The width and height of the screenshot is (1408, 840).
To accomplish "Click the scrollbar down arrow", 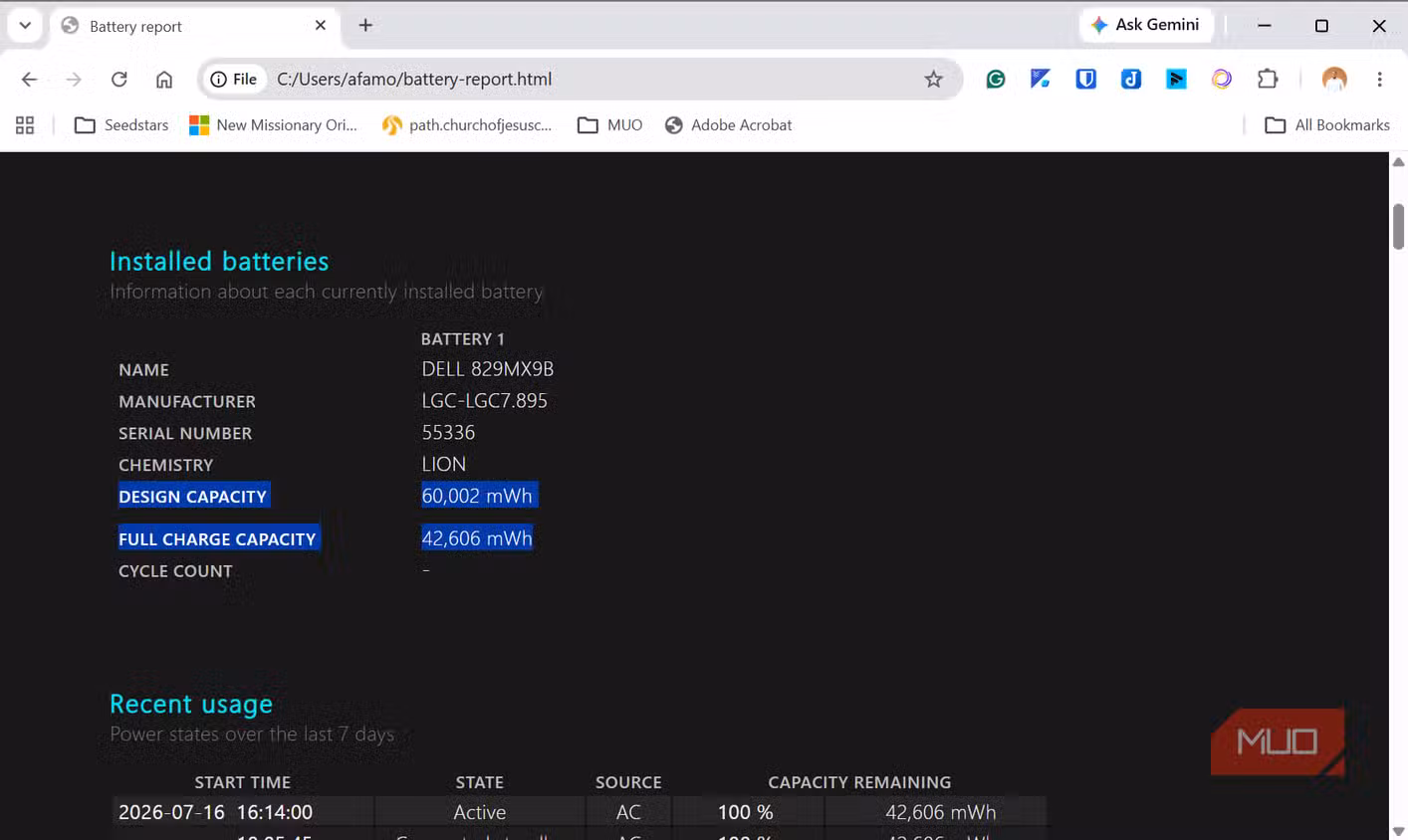I will pyautogui.click(x=1398, y=831).
